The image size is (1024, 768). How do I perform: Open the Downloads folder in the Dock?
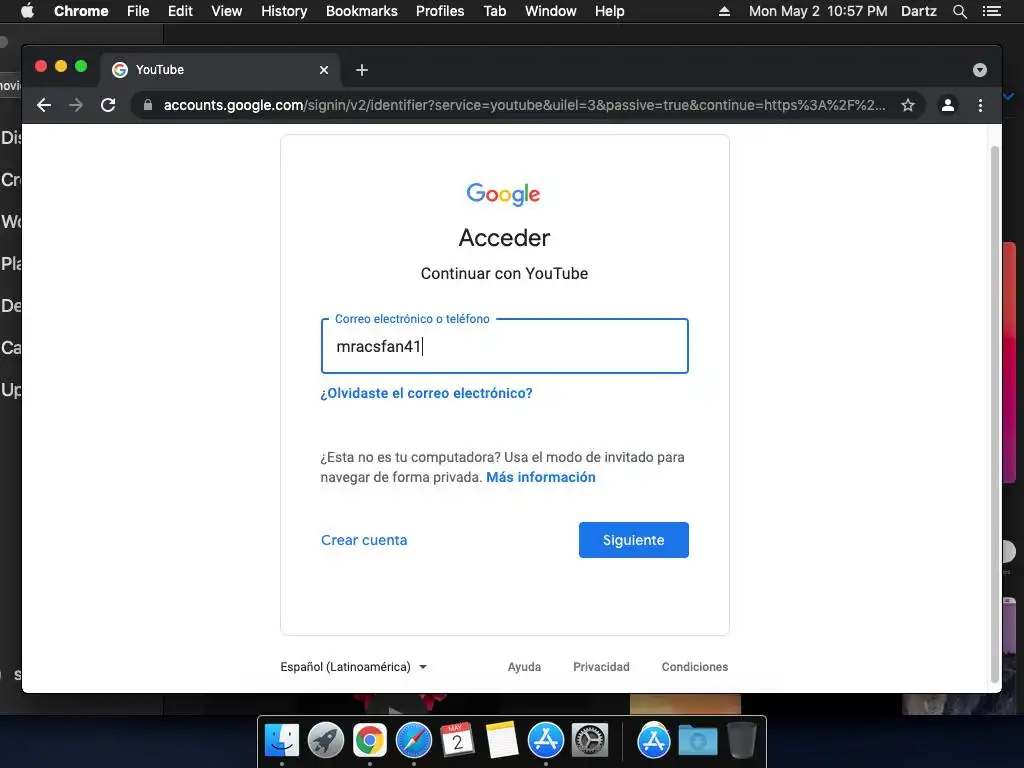pyautogui.click(x=697, y=740)
